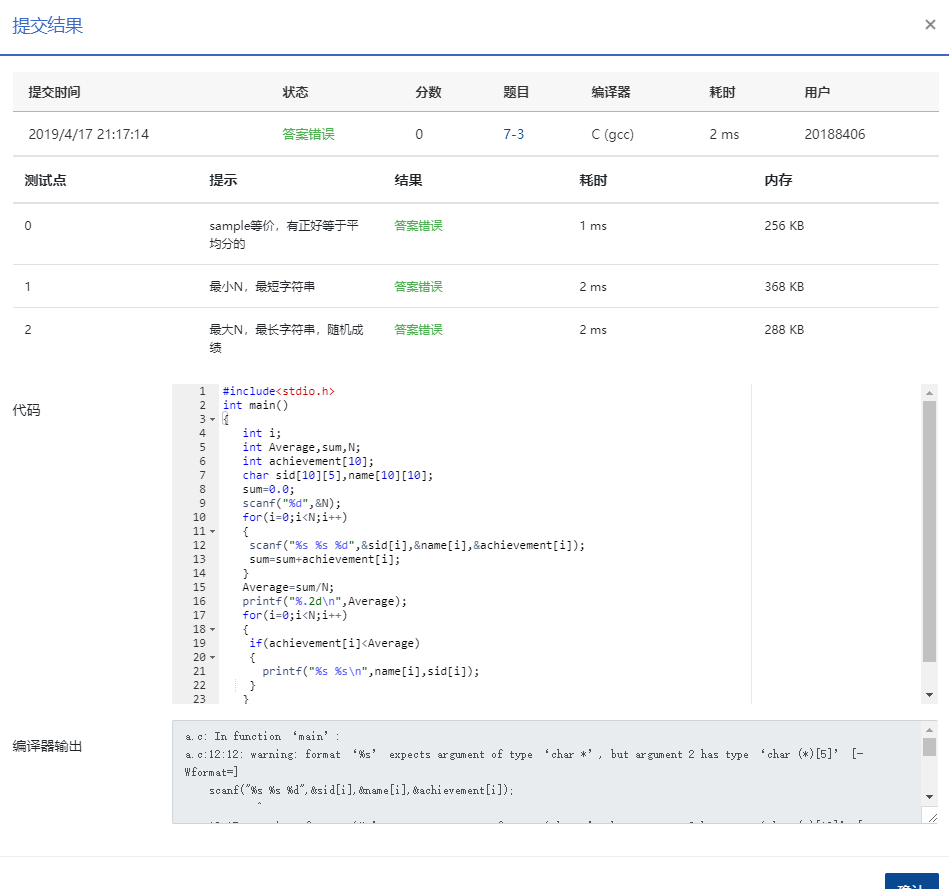Collapse code fold arrow at line 3
This screenshot has width=949, height=889.
pos(212,420)
